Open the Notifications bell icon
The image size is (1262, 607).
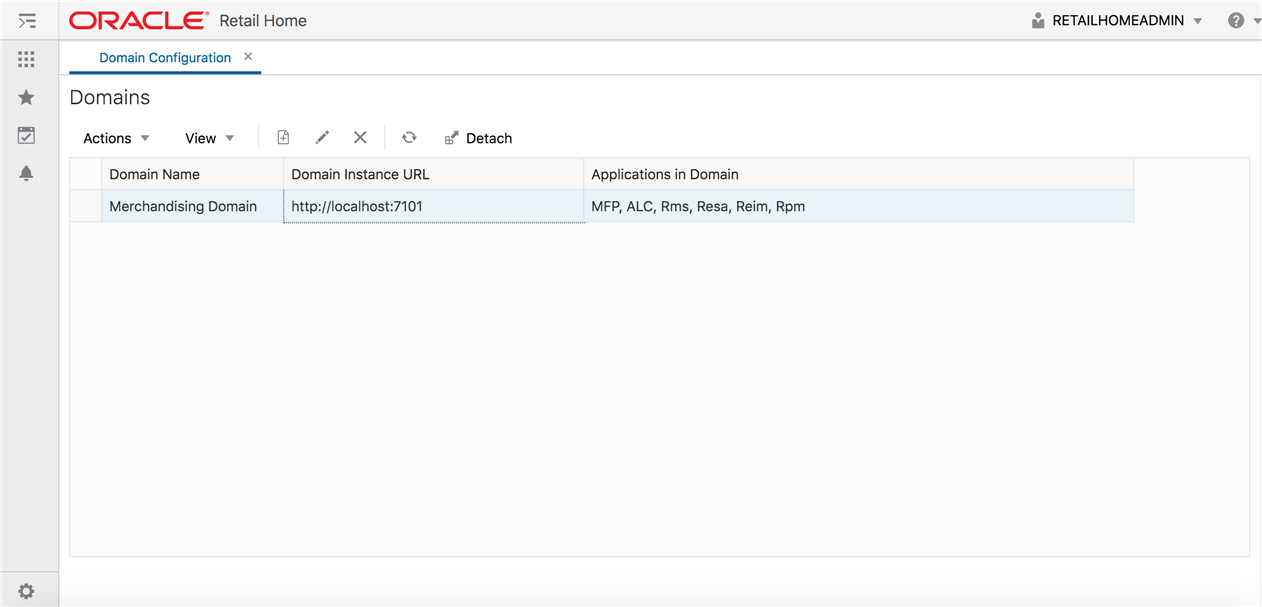pos(27,173)
